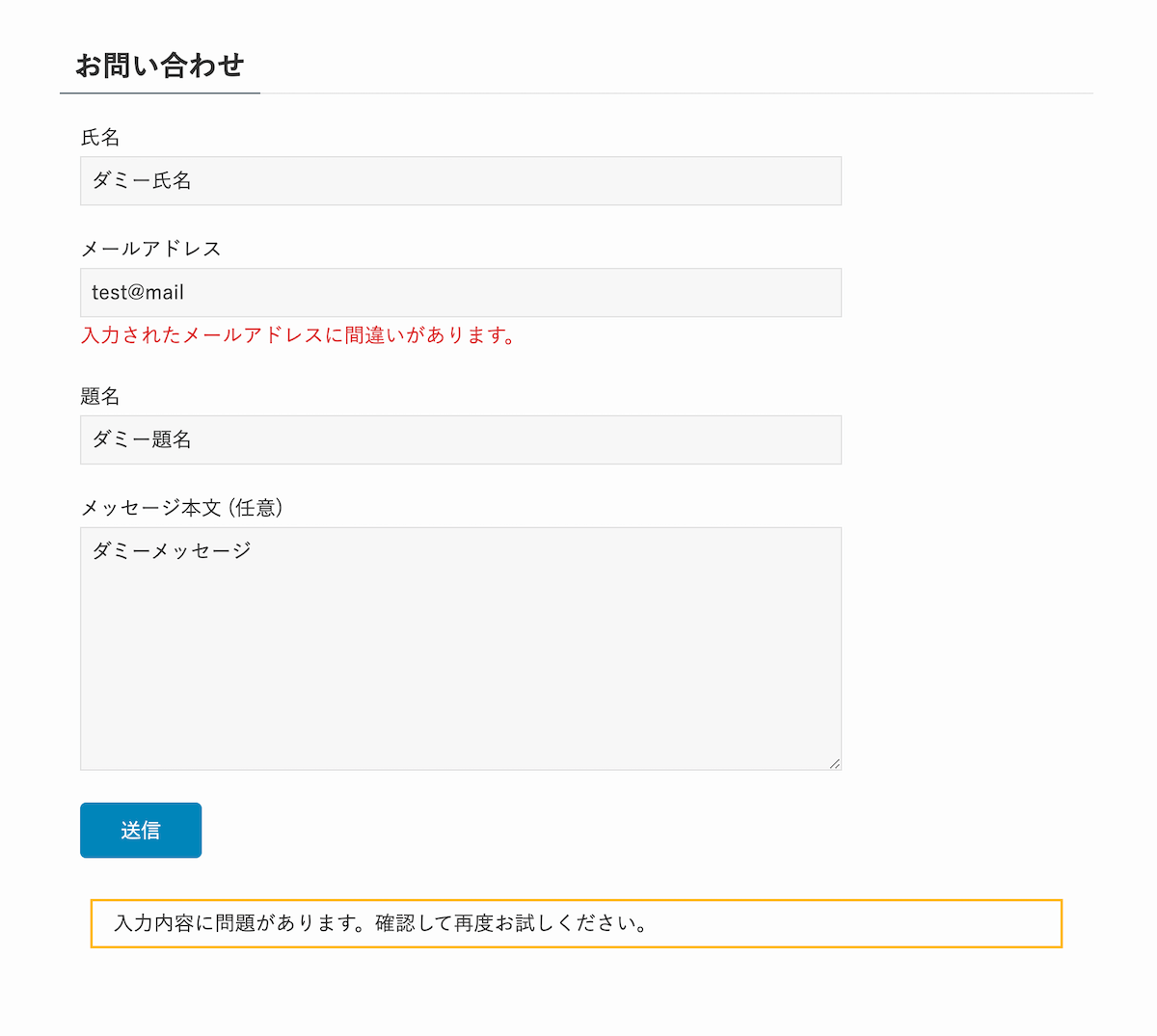The width and height of the screenshot is (1157, 1036).
Task: Select the メールアドレス text box
Action: 461,292
